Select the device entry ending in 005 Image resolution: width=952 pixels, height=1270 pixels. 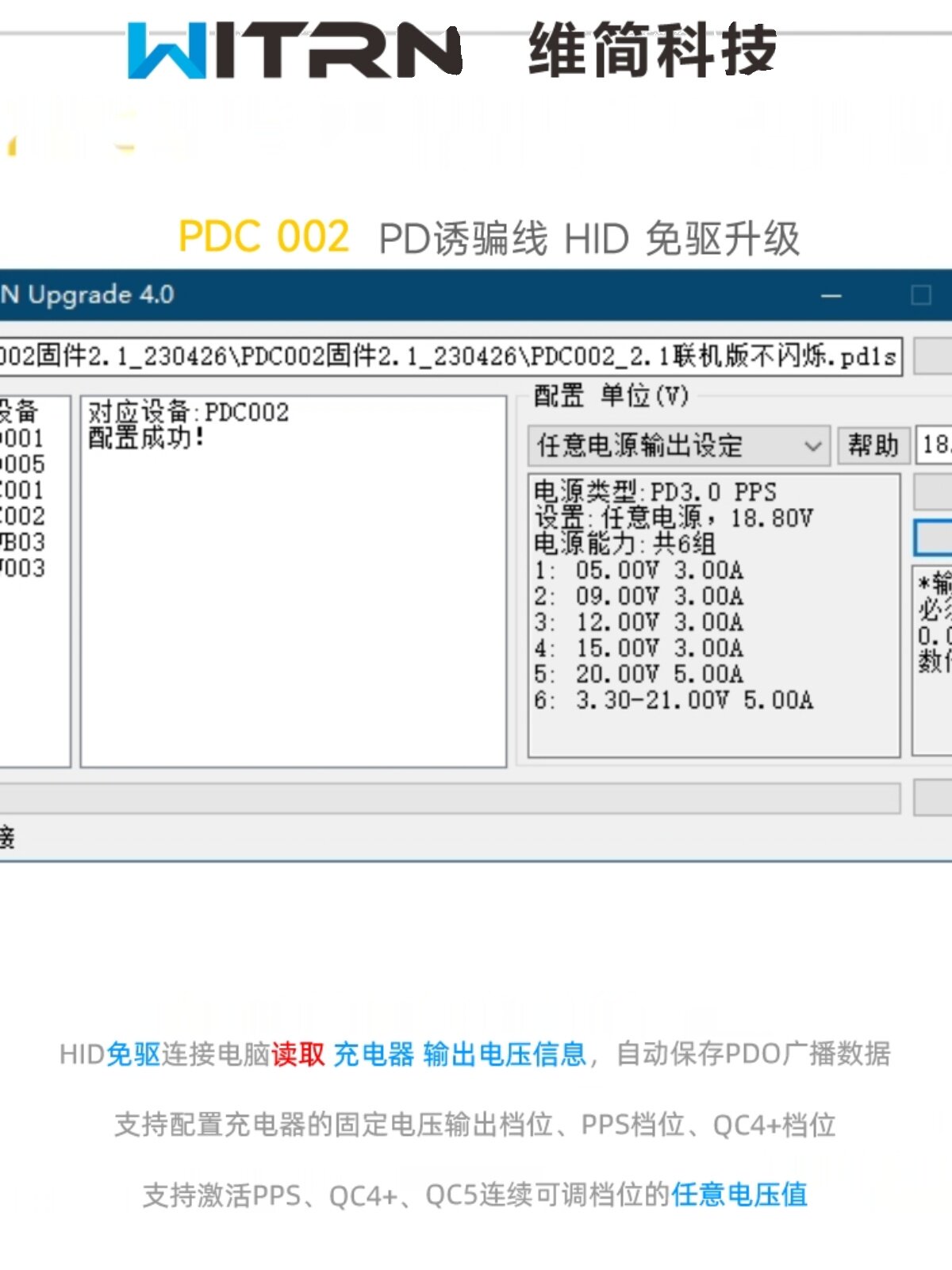point(23,464)
